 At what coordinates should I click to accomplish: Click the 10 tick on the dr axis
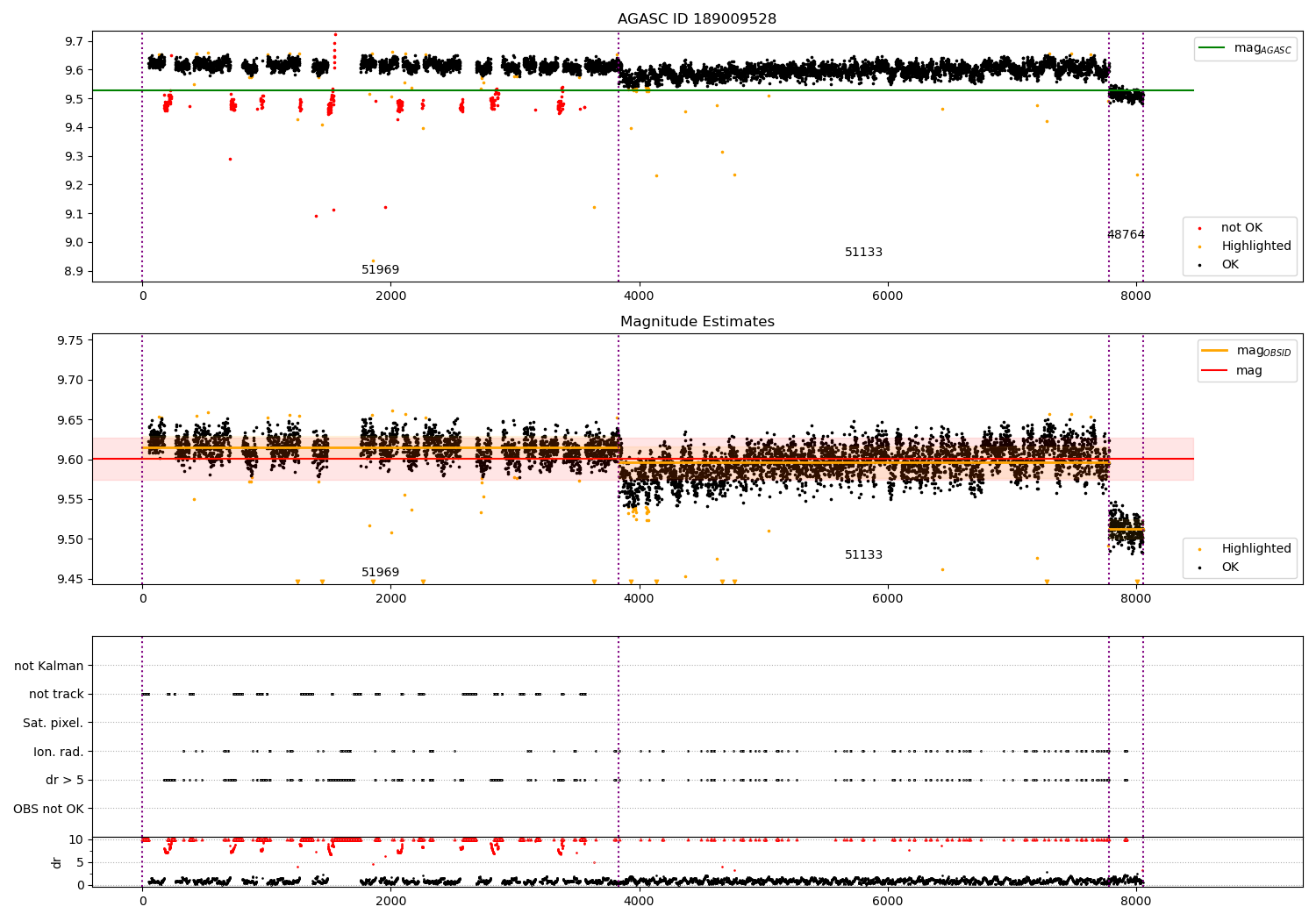coord(76,840)
